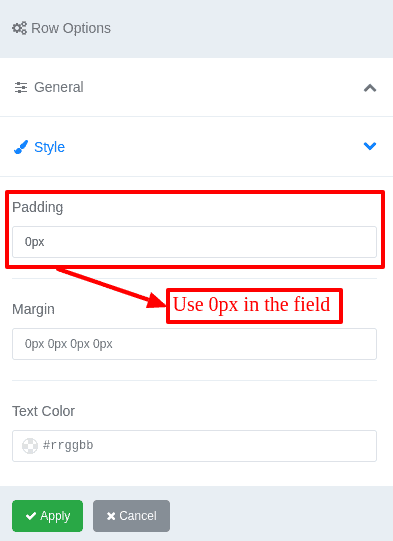Click the Text Color label
393x541 pixels.
43,411
